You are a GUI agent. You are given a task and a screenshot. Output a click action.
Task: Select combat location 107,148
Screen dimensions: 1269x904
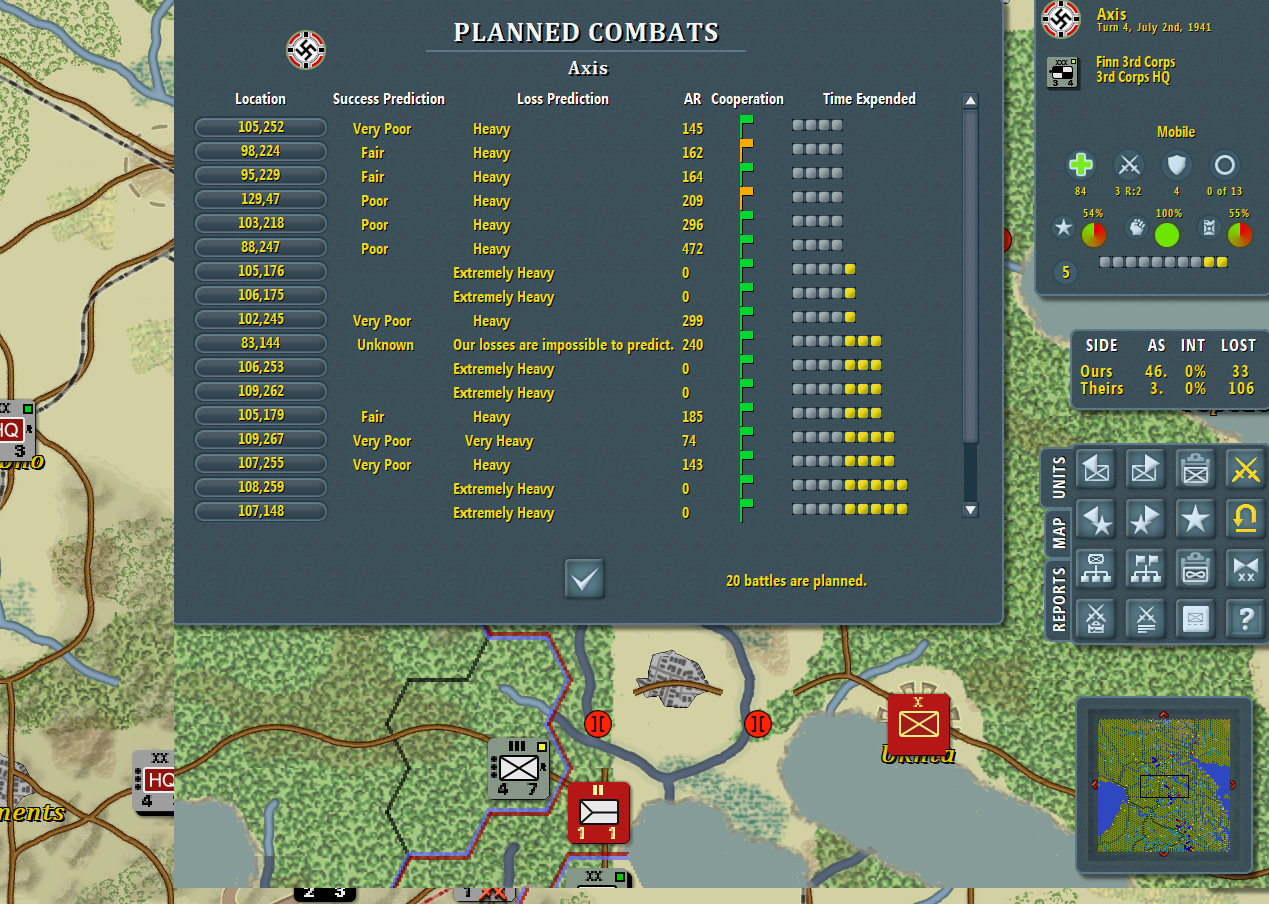point(261,512)
